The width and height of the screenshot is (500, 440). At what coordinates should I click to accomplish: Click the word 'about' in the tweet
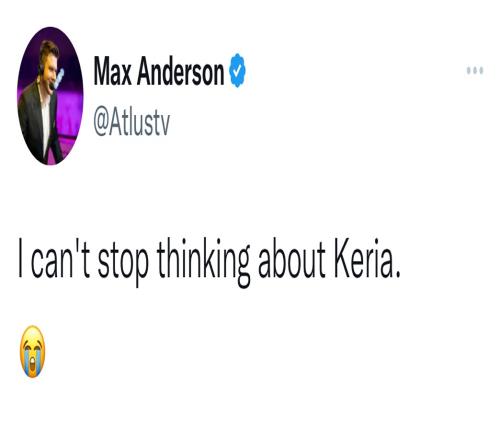[x=292, y=258]
